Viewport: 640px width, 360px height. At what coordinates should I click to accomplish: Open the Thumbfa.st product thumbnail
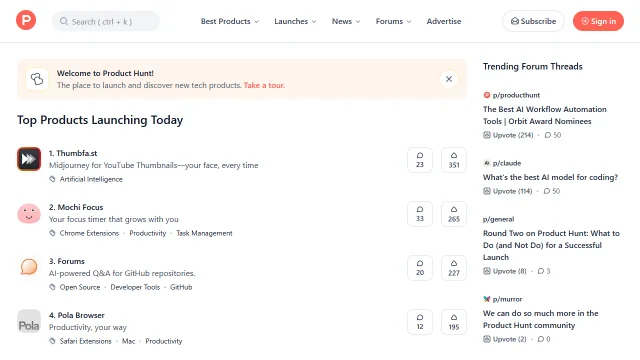click(x=29, y=159)
